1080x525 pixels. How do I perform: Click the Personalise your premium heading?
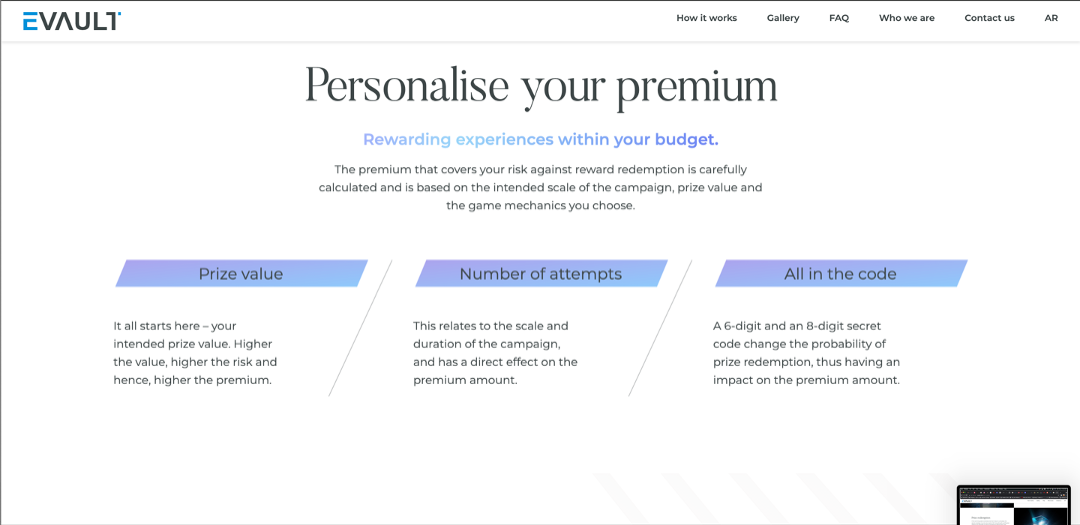click(x=541, y=86)
